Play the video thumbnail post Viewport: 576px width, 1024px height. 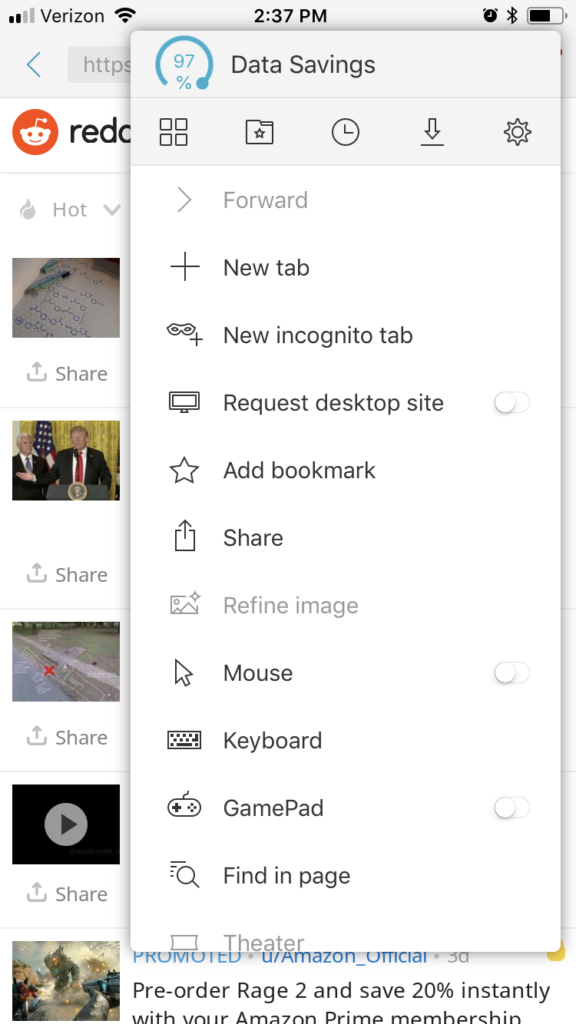[x=66, y=824]
